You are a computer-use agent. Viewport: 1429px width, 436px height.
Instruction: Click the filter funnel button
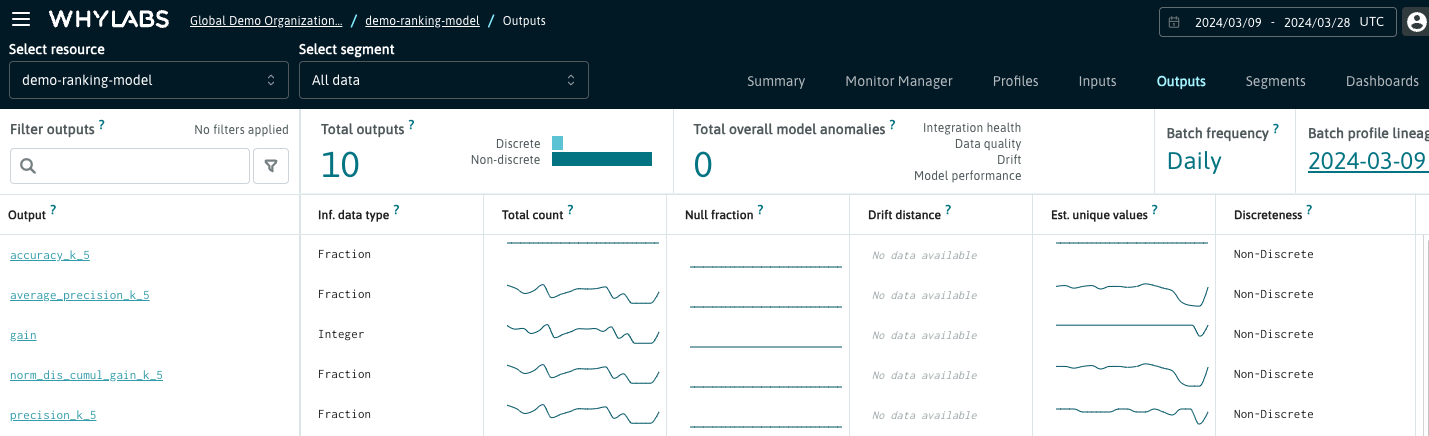[x=270, y=166]
